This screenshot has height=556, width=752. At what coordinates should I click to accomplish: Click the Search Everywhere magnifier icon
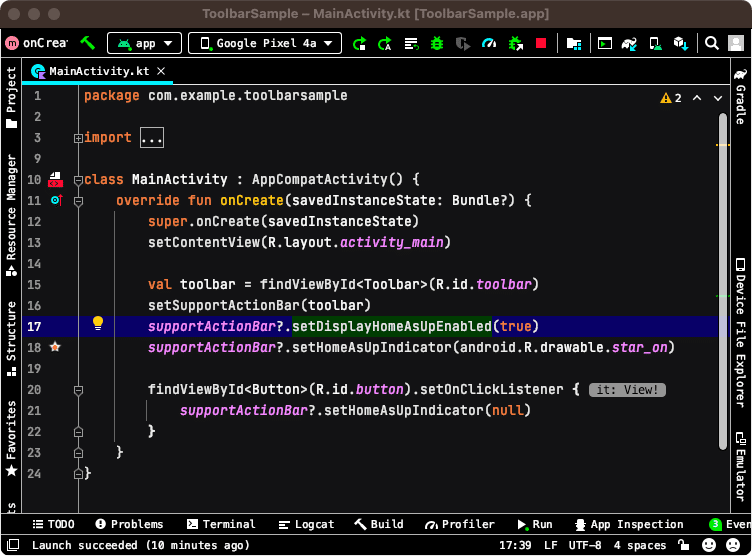point(712,43)
